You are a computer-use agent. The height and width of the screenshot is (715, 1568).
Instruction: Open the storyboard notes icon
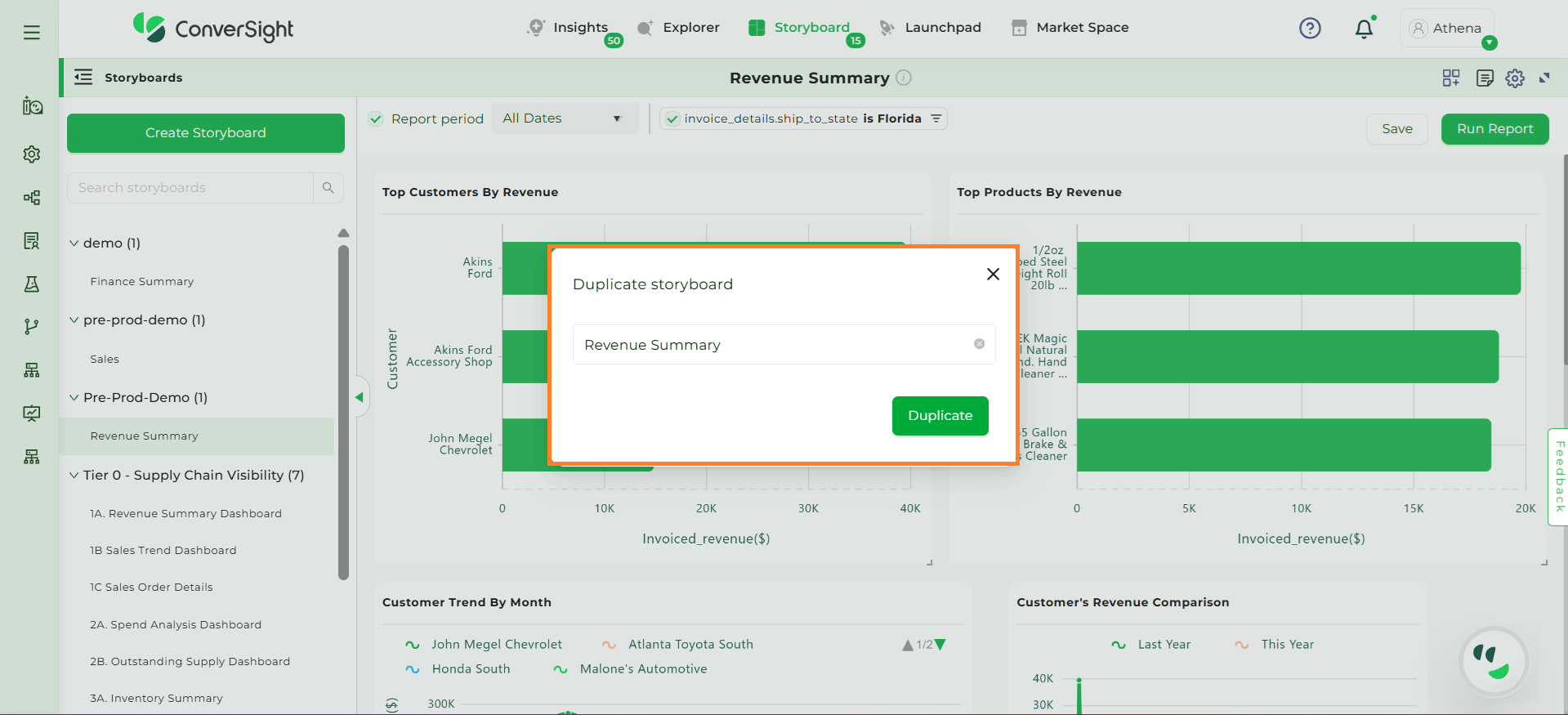point(1485,78)
